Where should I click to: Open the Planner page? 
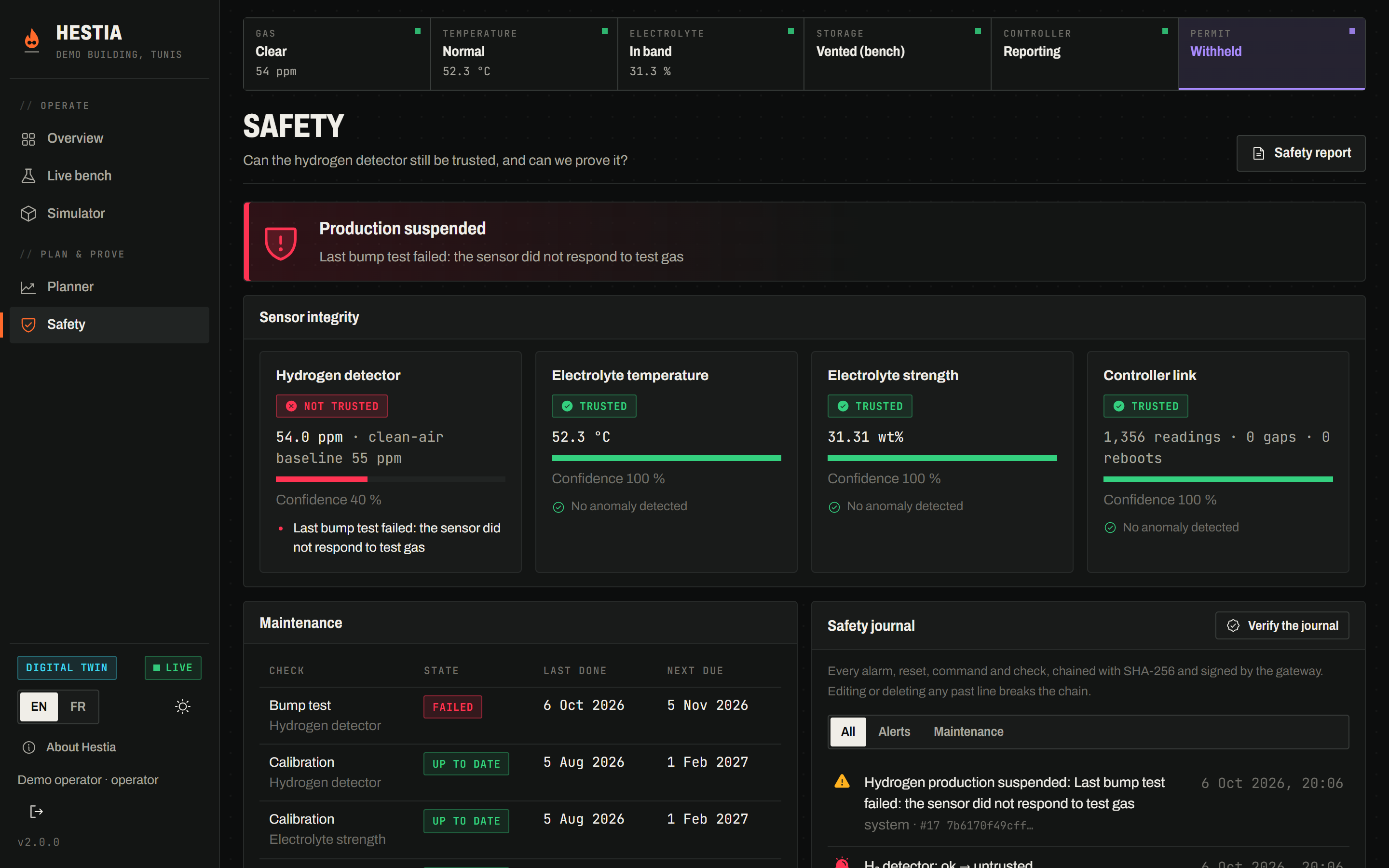pos(109,286)
